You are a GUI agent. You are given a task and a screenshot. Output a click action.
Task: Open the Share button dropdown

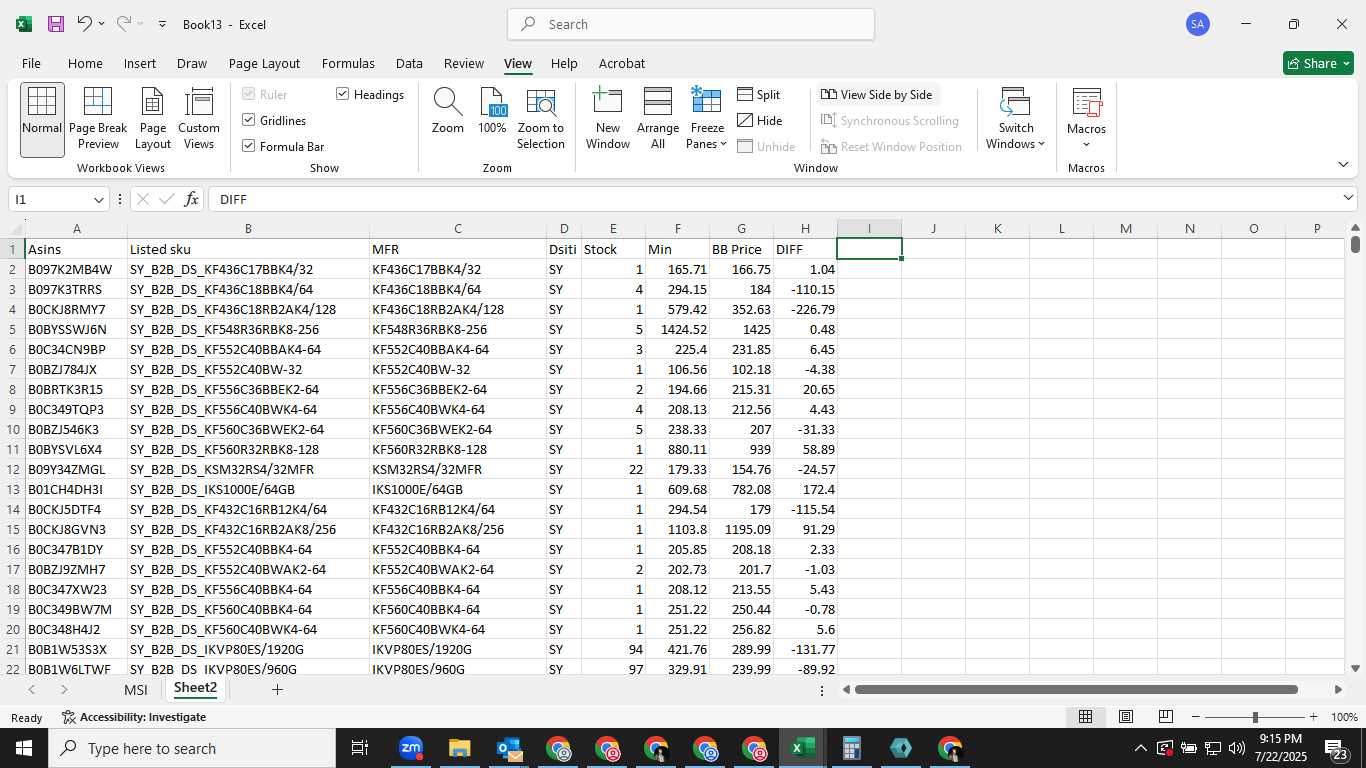point(1345,63)
